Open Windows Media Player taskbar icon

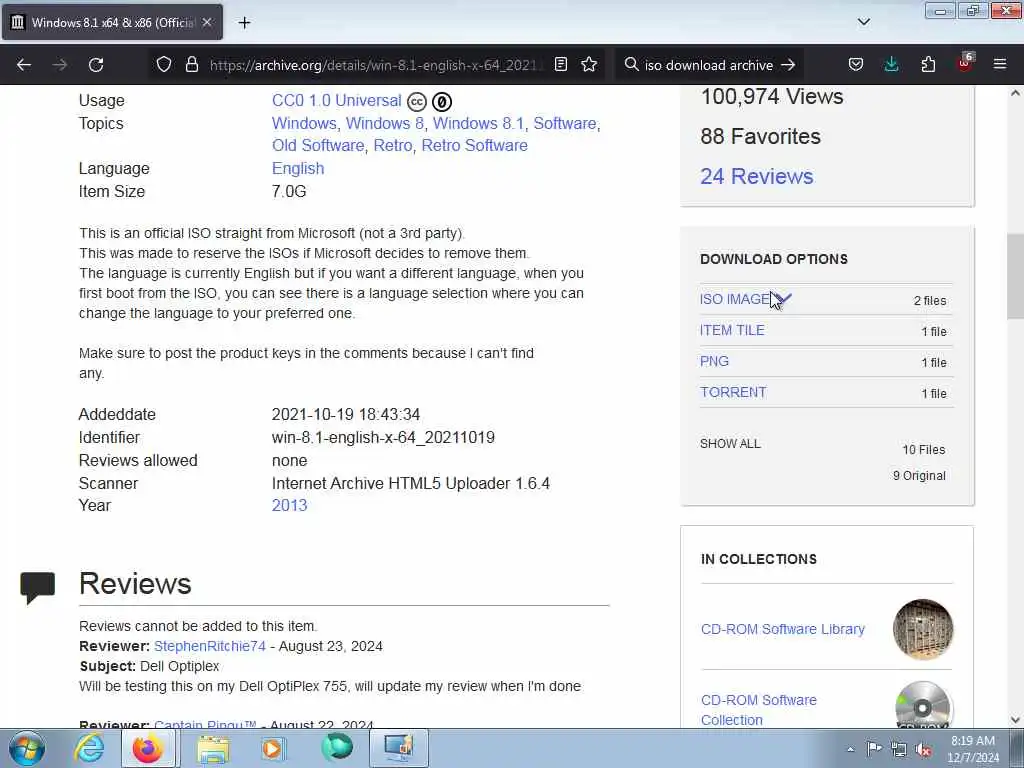pyautogui.click(x=273, y=748)
